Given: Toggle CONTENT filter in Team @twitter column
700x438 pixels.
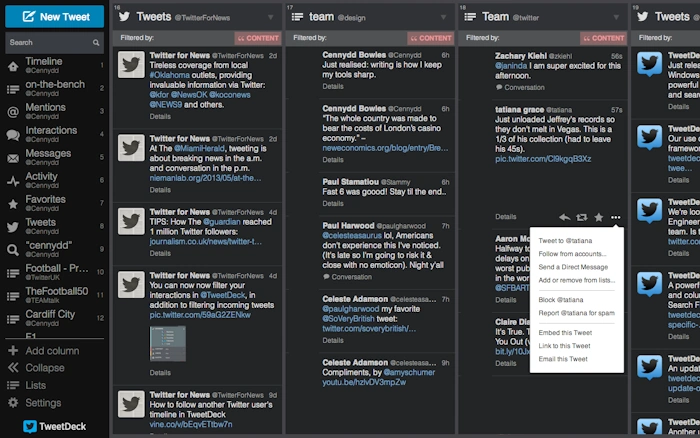Looking at the screenshot, I should tap(603, 38).
